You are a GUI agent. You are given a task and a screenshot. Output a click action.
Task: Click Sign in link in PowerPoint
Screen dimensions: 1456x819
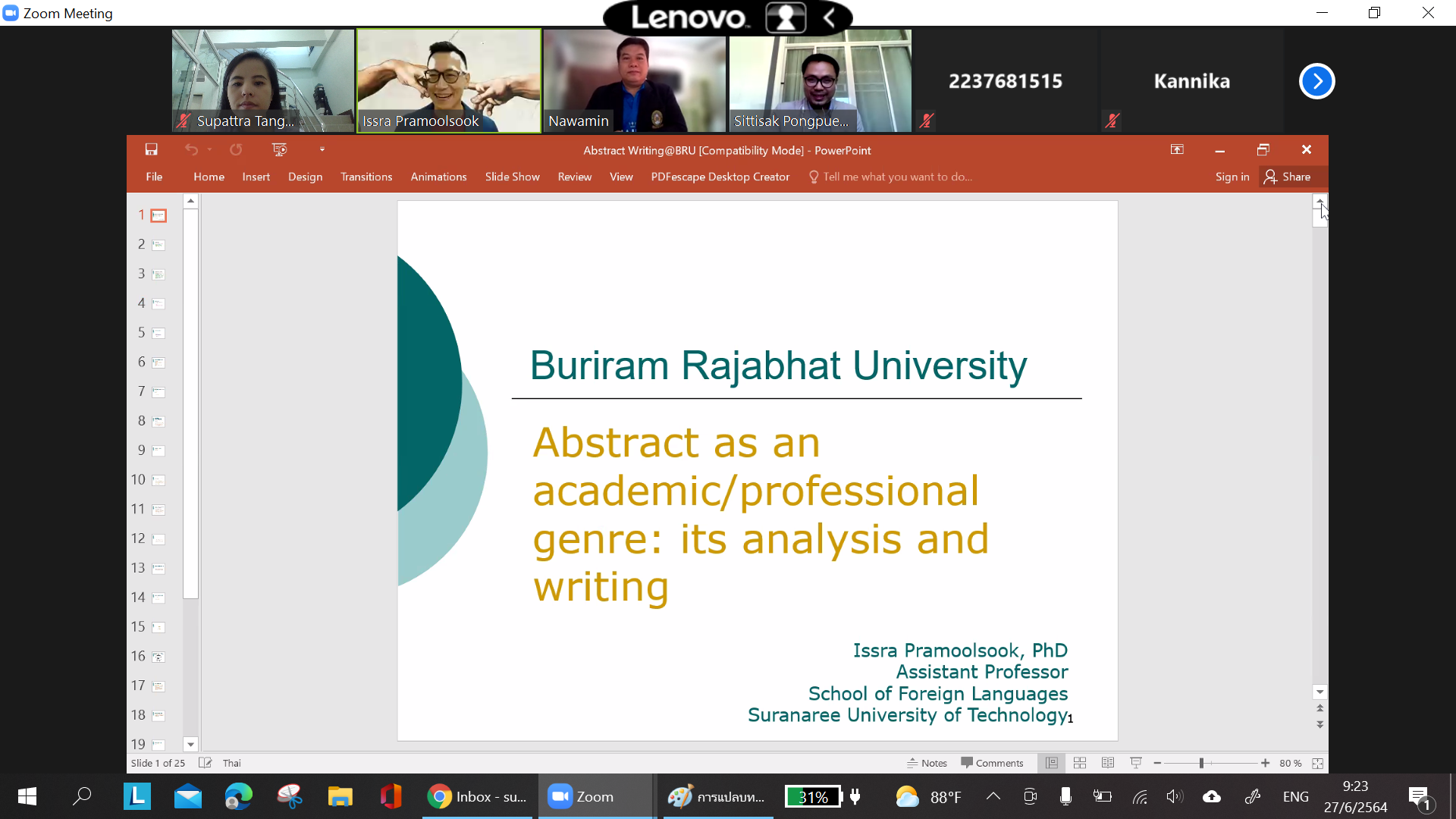pyautogui.click(x=1232, y=177)
